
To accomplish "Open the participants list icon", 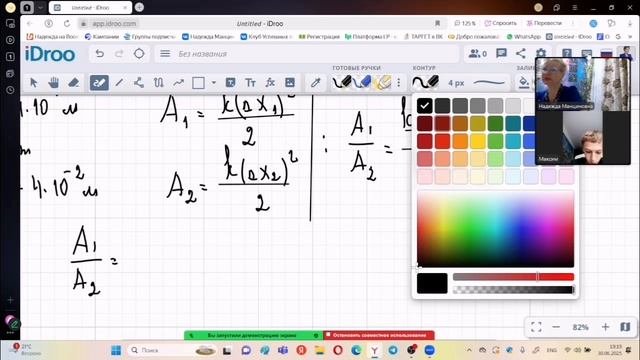I will point(478,53).
